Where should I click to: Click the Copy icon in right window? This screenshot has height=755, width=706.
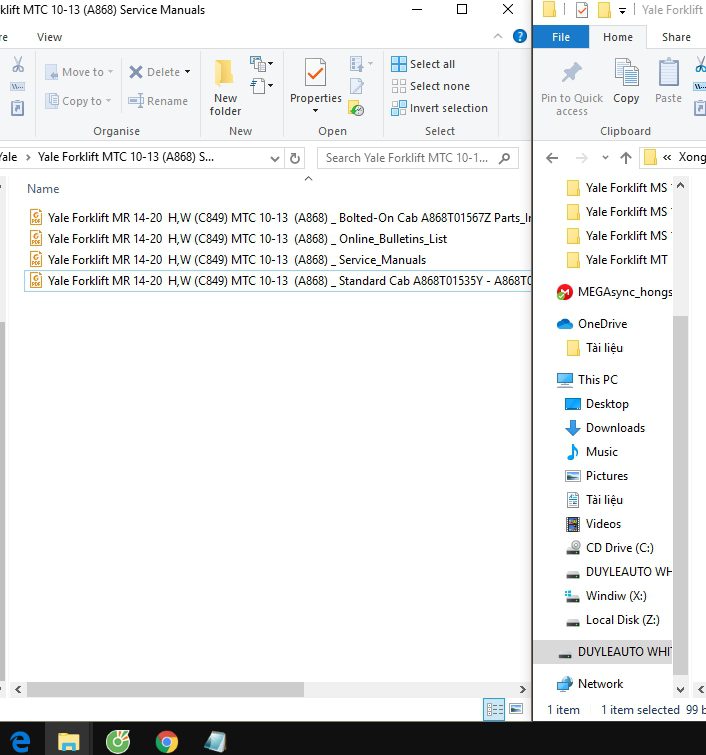click(x=626, y=81)
